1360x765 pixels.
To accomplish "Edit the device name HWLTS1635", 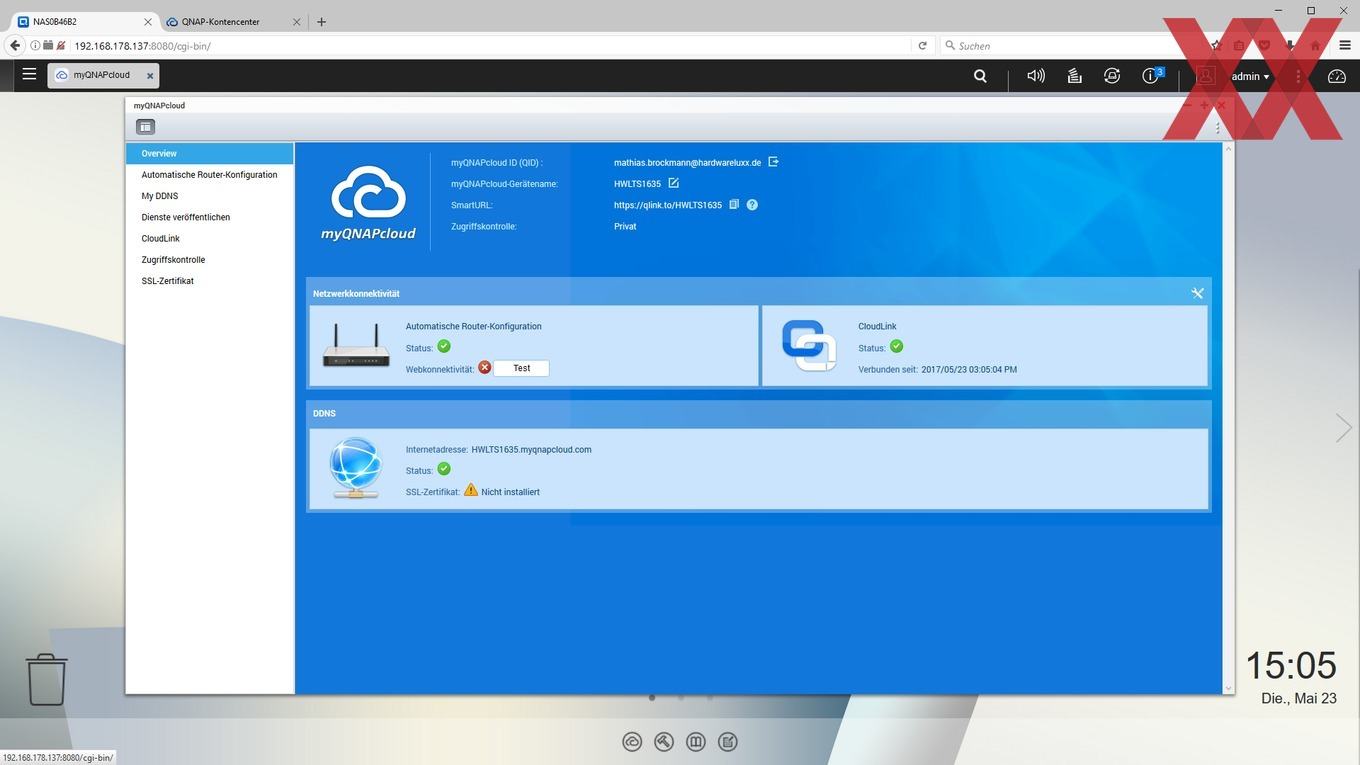I will click(x=673, y=183).
